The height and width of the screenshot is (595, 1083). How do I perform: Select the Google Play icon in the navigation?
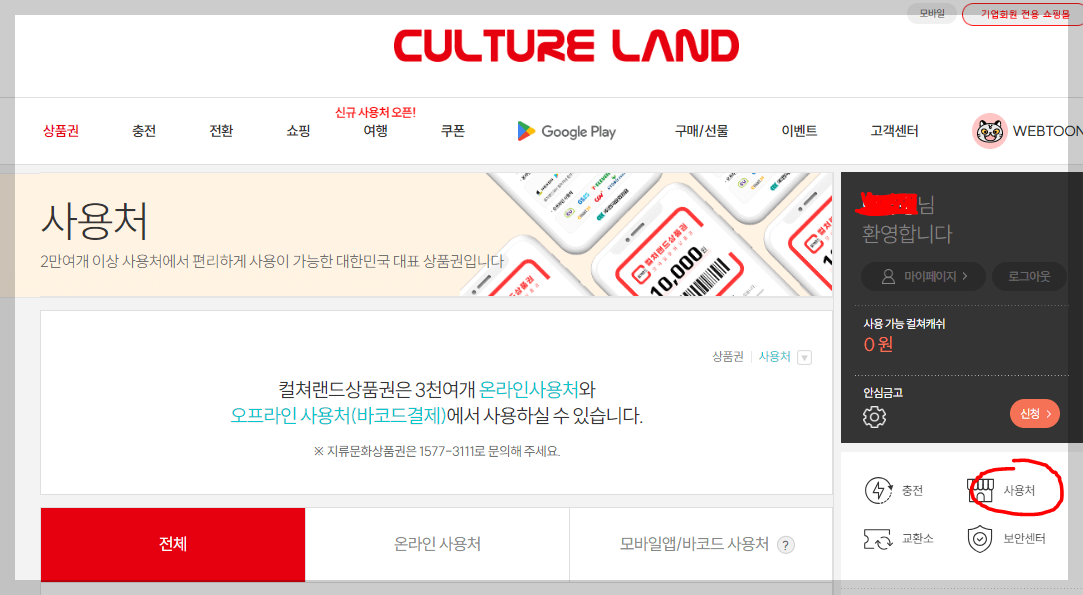coord(524,130)
